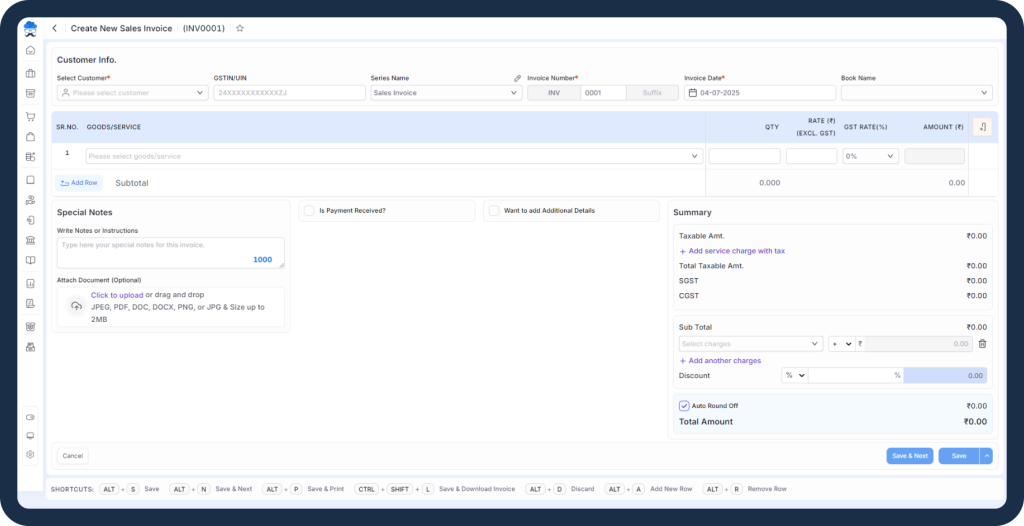This screenshot has width=1024, height=526.
Task: Open settings gear at sidebar bottom
Action: pos(30,454)
